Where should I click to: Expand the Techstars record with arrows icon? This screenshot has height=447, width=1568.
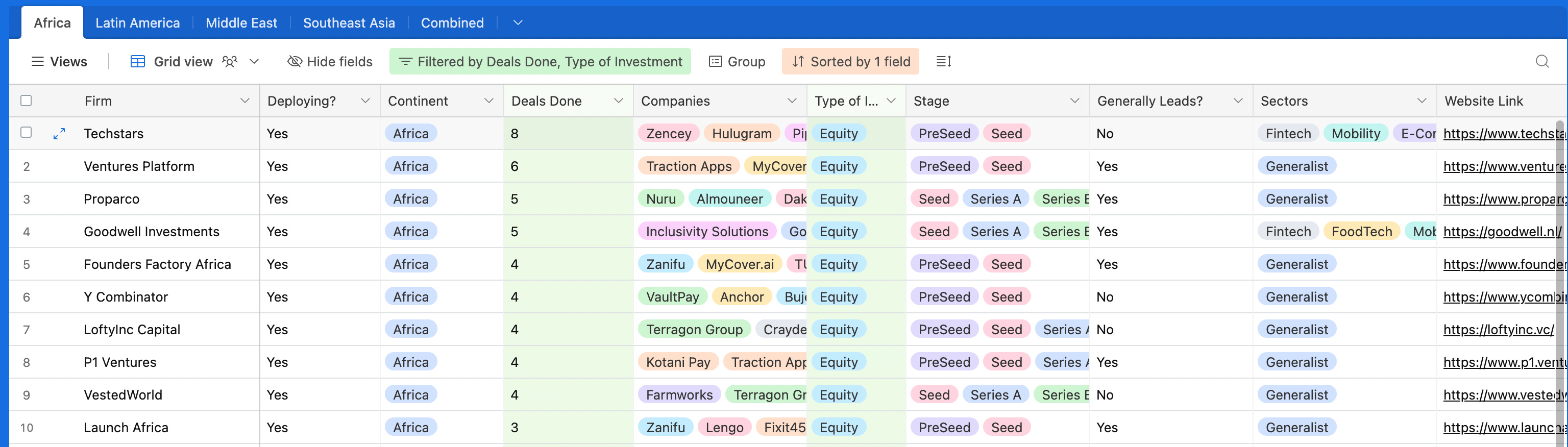(59, 134)
